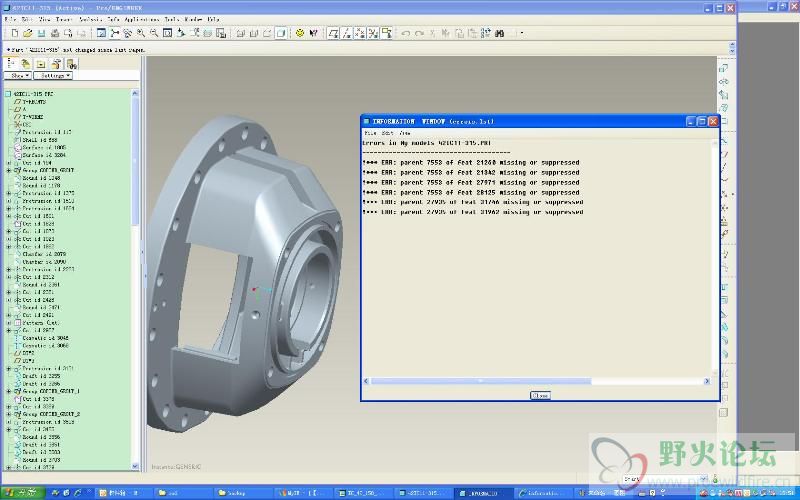The image size is (800, 500).
Task: Open File menu in Information Window
Action: click(370, 133)
